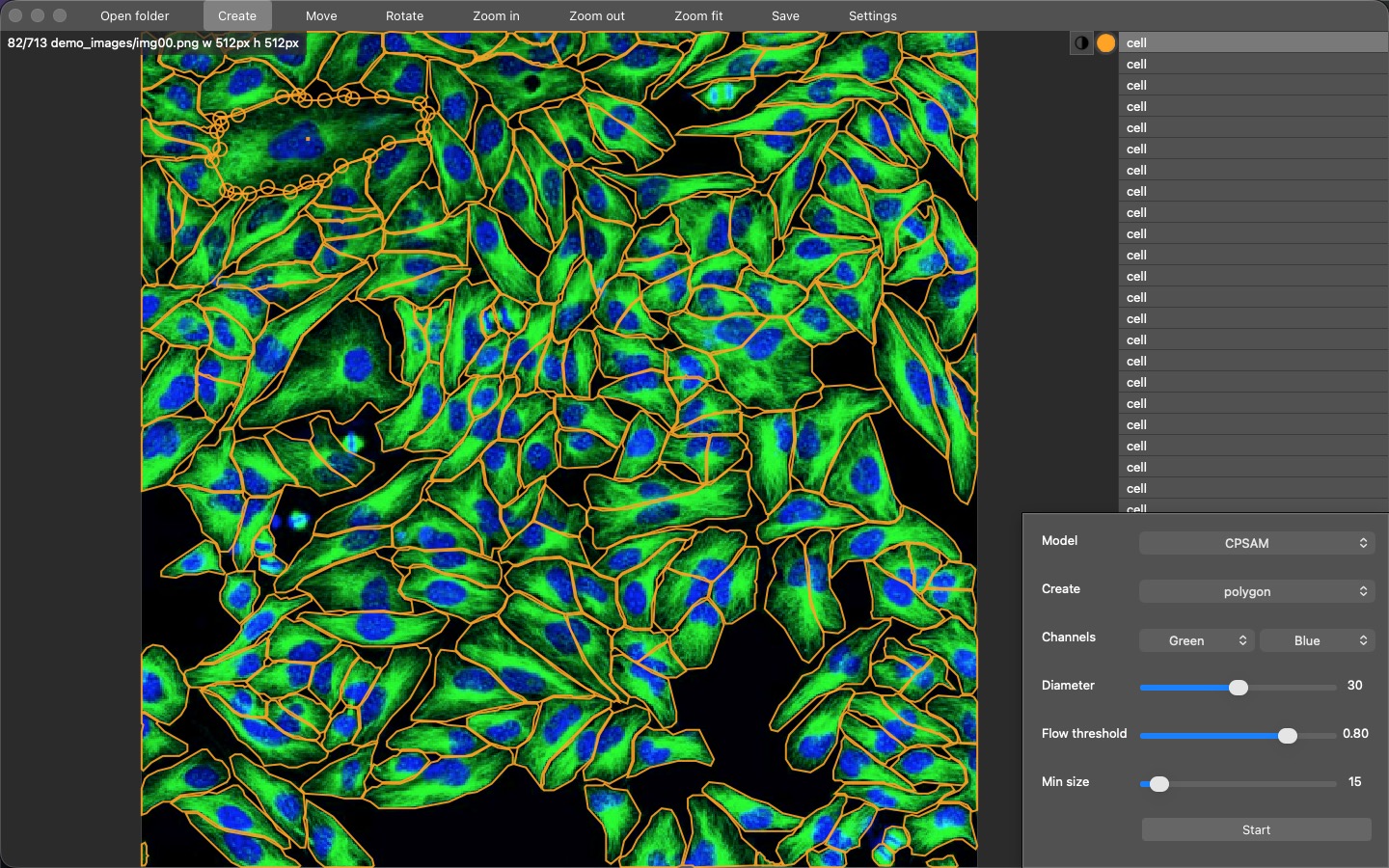The image size is (1389, 868).
Task: Adjust the Flow threshold slider
Action: click(1287, 736)
